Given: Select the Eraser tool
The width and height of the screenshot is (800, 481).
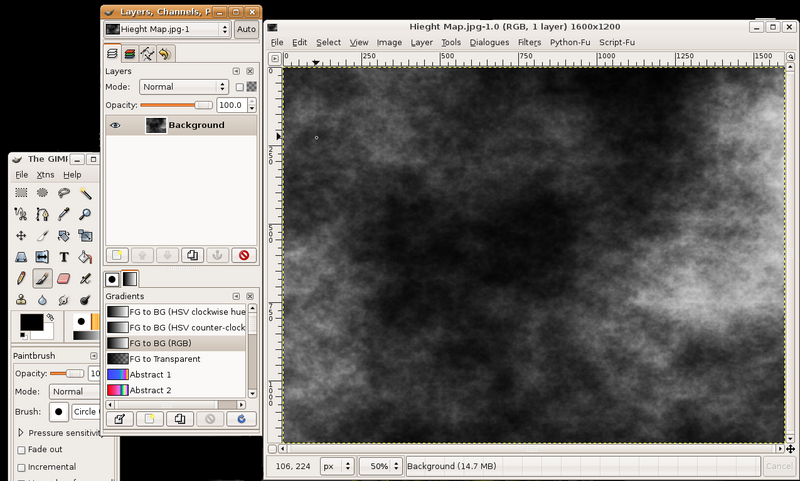Looking at the screenshot, I should (x=64, y=279).
